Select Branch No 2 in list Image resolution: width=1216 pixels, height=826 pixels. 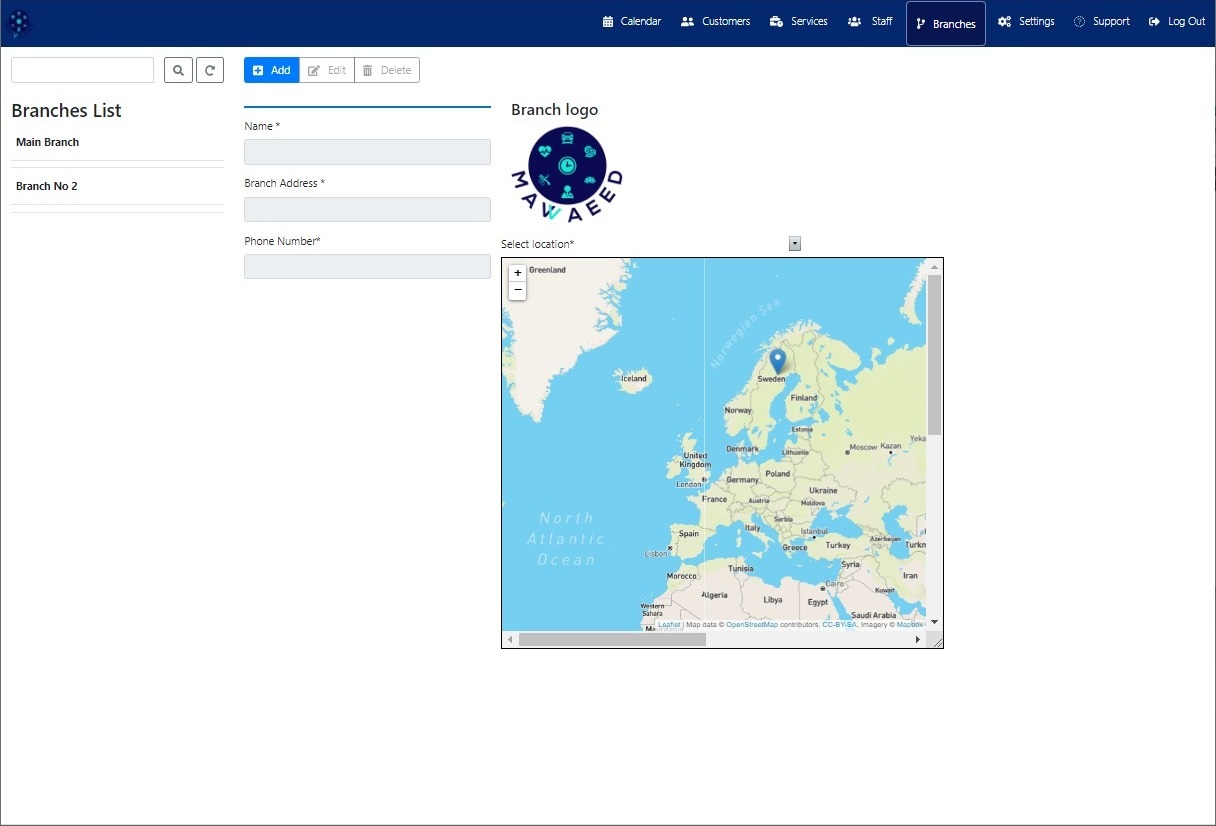pyautogui.click(x=47, y=186)
